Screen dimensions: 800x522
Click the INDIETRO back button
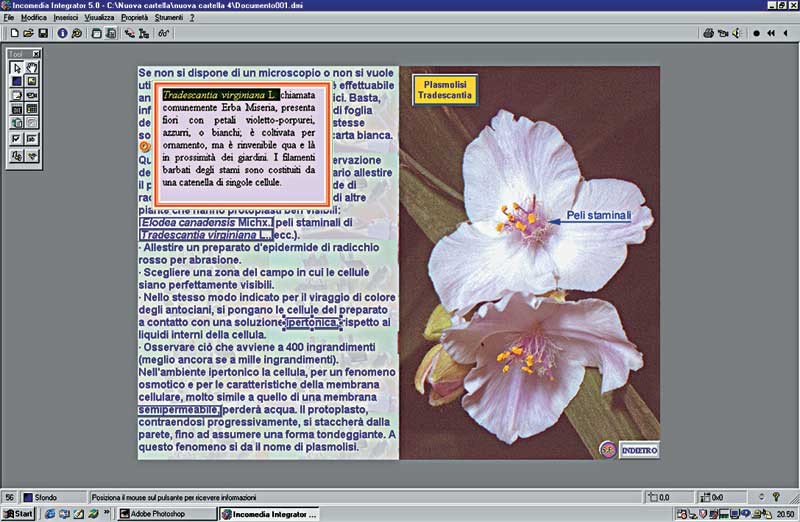(638, 450)
